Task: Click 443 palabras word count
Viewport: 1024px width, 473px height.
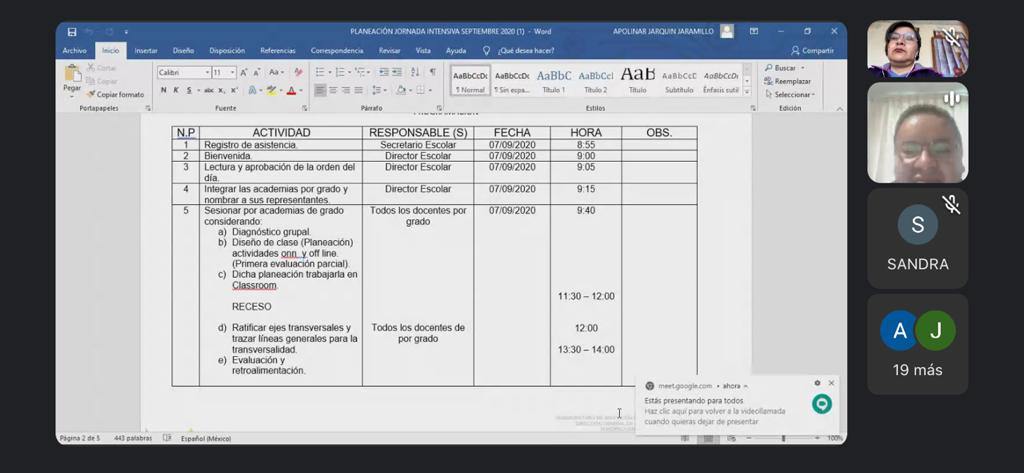Action: coord(133,438)
